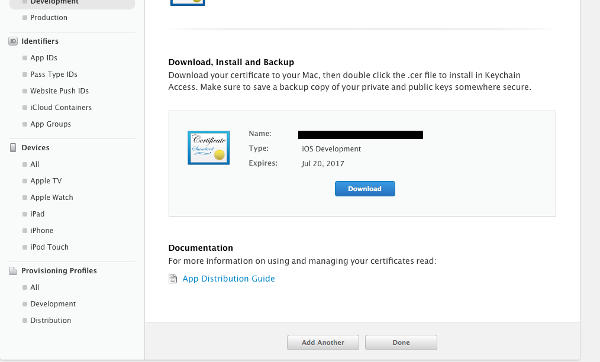The image size is (600, 362).
Task: Click the Done button
Action: pyautogui.click(x=401, y=342)
